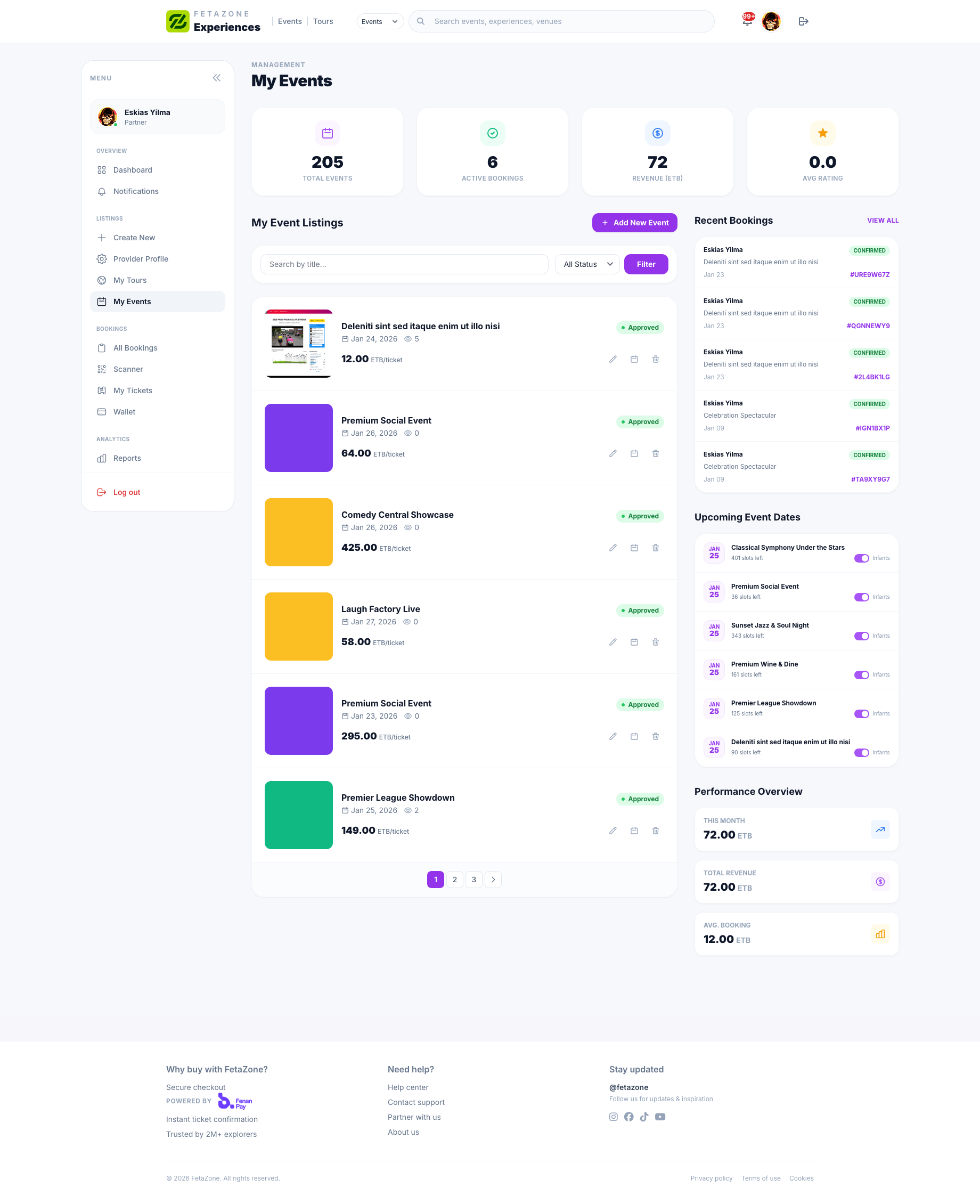Open Scanner in the sidebar menu
Image resolution: width=980 pixels, height=1204 pixels.
coord(128,369)
